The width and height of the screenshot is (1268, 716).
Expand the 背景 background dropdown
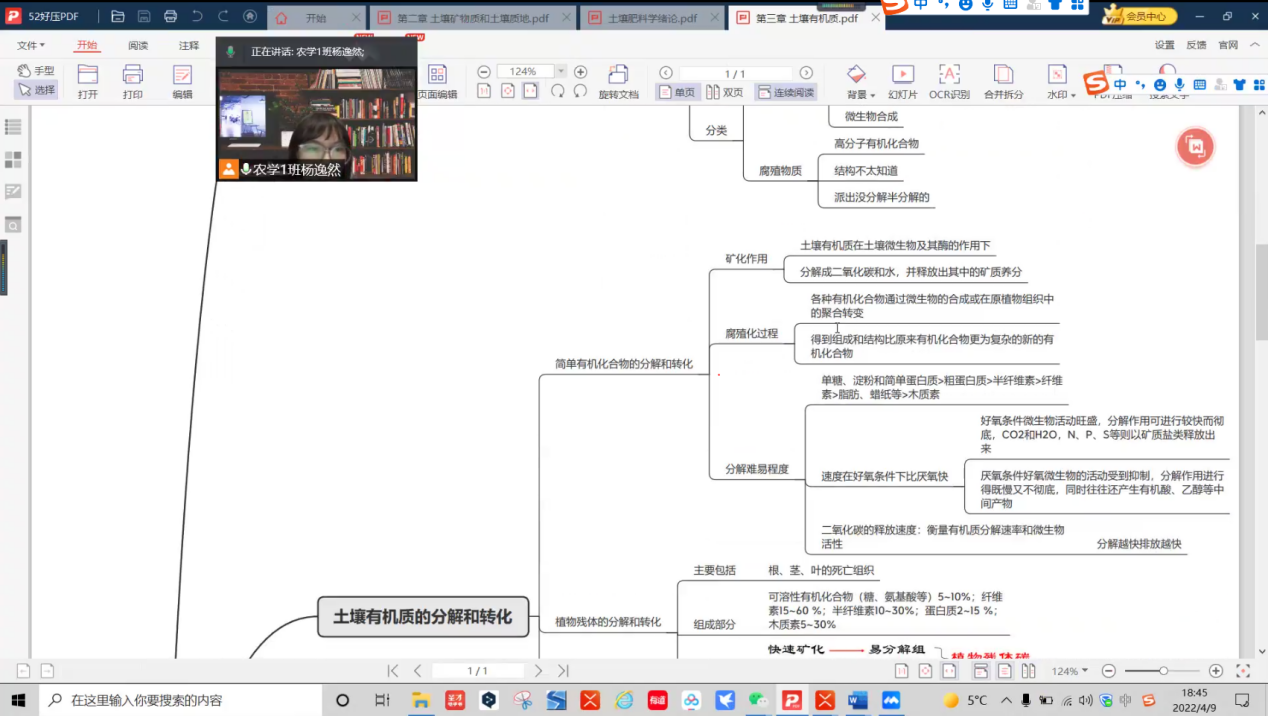860,95
